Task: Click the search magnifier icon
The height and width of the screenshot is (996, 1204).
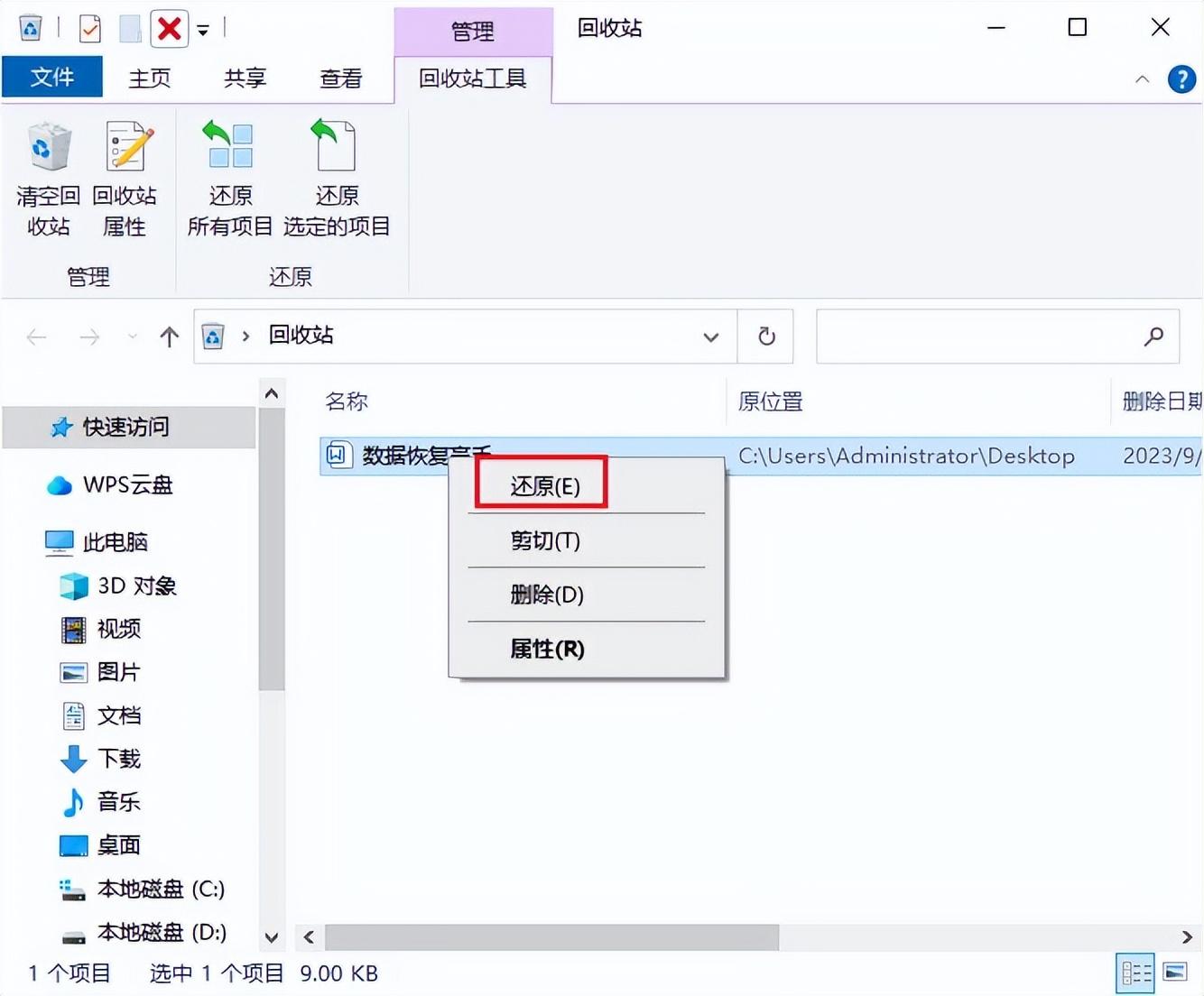Action: [1153, 337]
